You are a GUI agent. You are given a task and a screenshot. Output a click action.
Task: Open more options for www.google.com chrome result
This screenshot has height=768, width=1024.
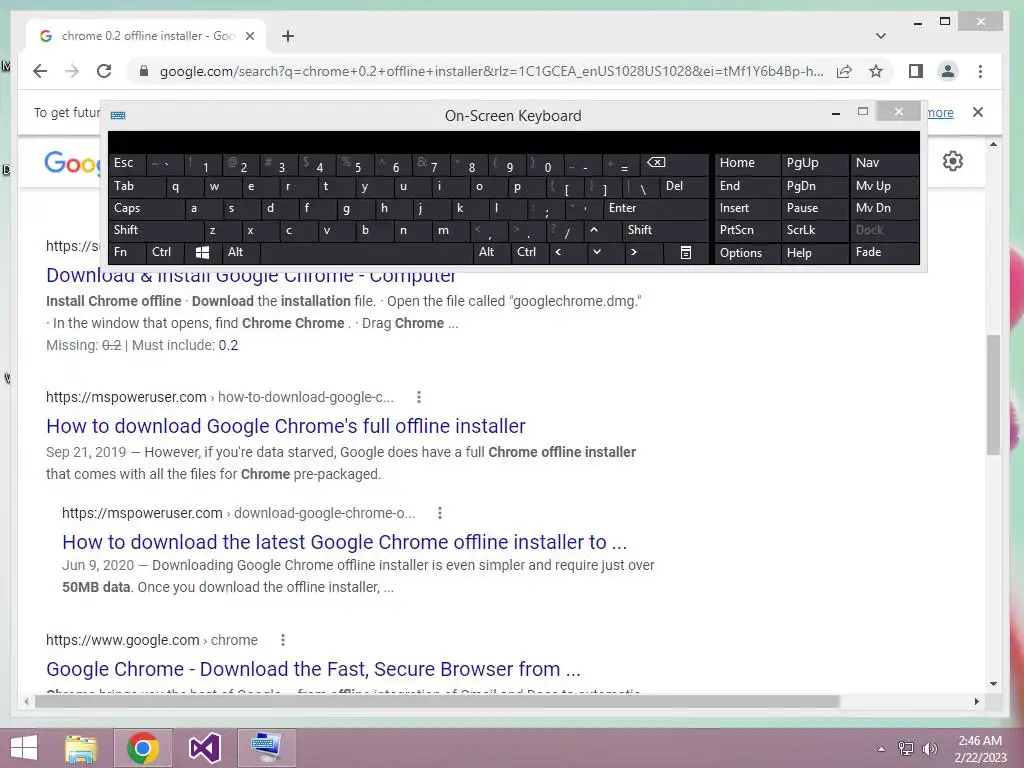tap(283, 640)
